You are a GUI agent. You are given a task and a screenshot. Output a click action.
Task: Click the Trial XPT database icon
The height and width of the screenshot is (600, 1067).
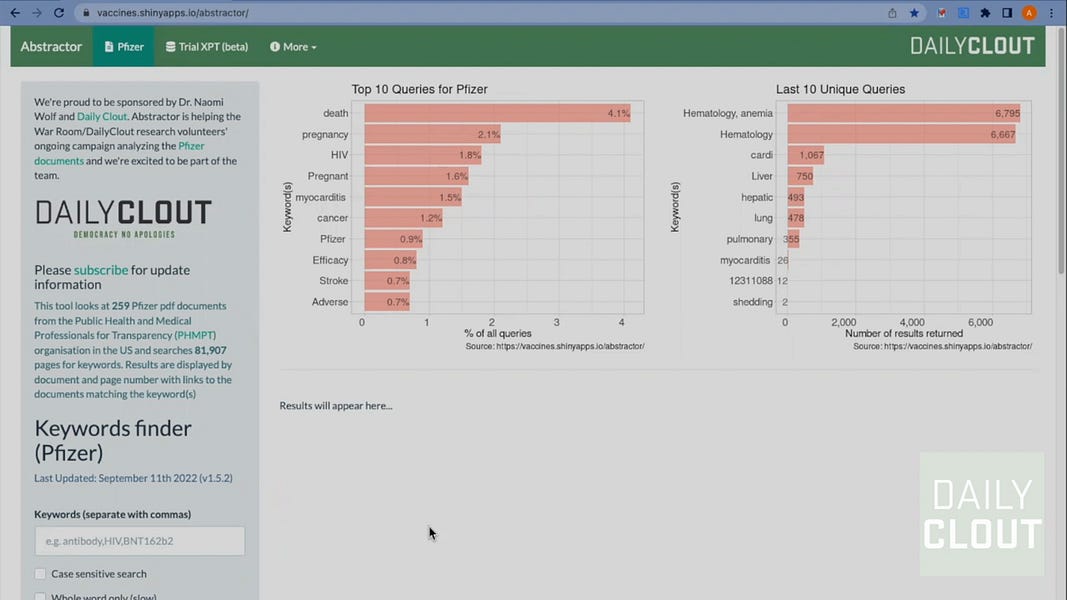click(169, 46)
